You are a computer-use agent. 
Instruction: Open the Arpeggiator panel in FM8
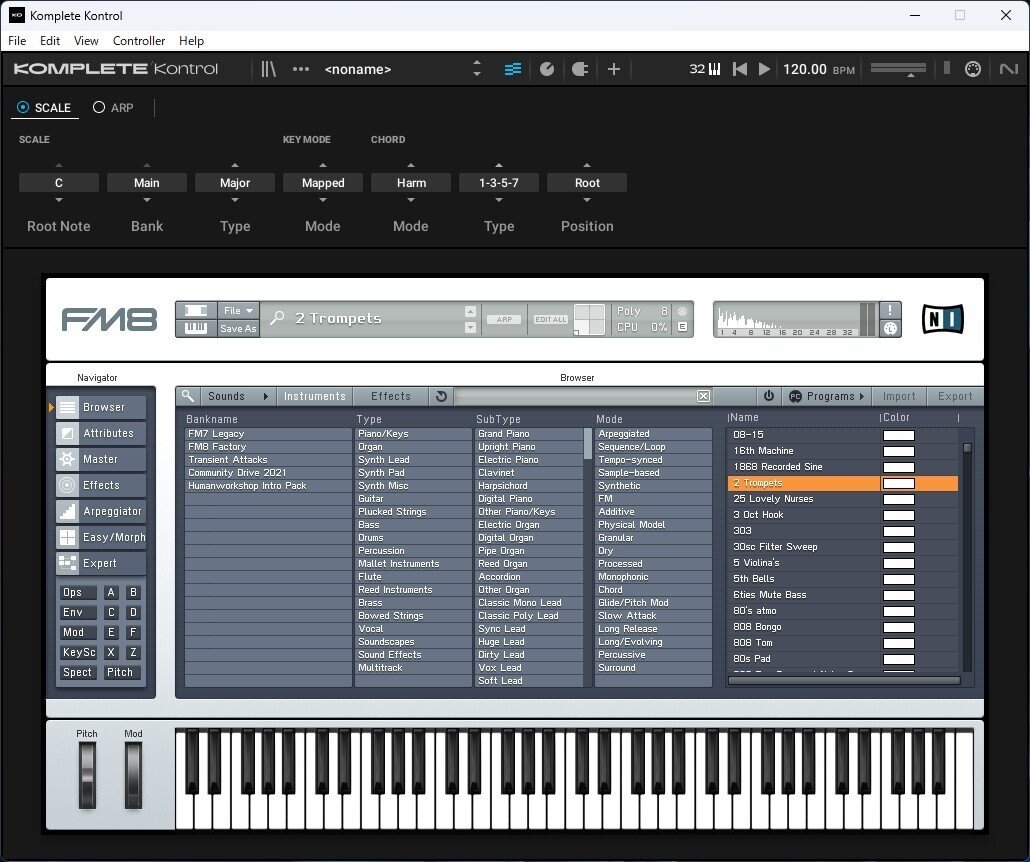(x=99, y=511)
